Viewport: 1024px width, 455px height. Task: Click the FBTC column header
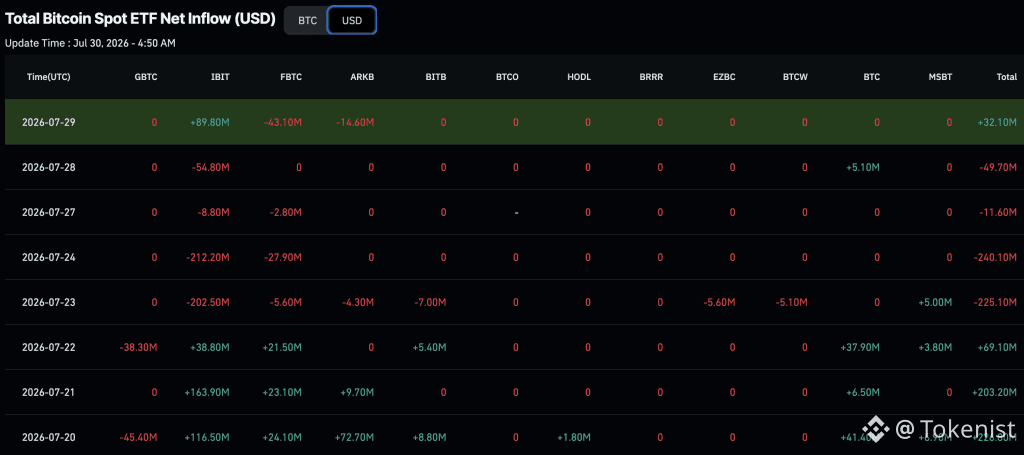click(291, 77)
